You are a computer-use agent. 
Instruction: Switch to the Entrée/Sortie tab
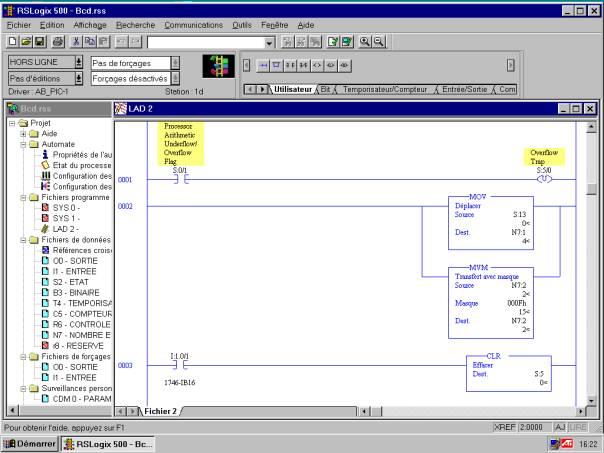click(465, 89)
